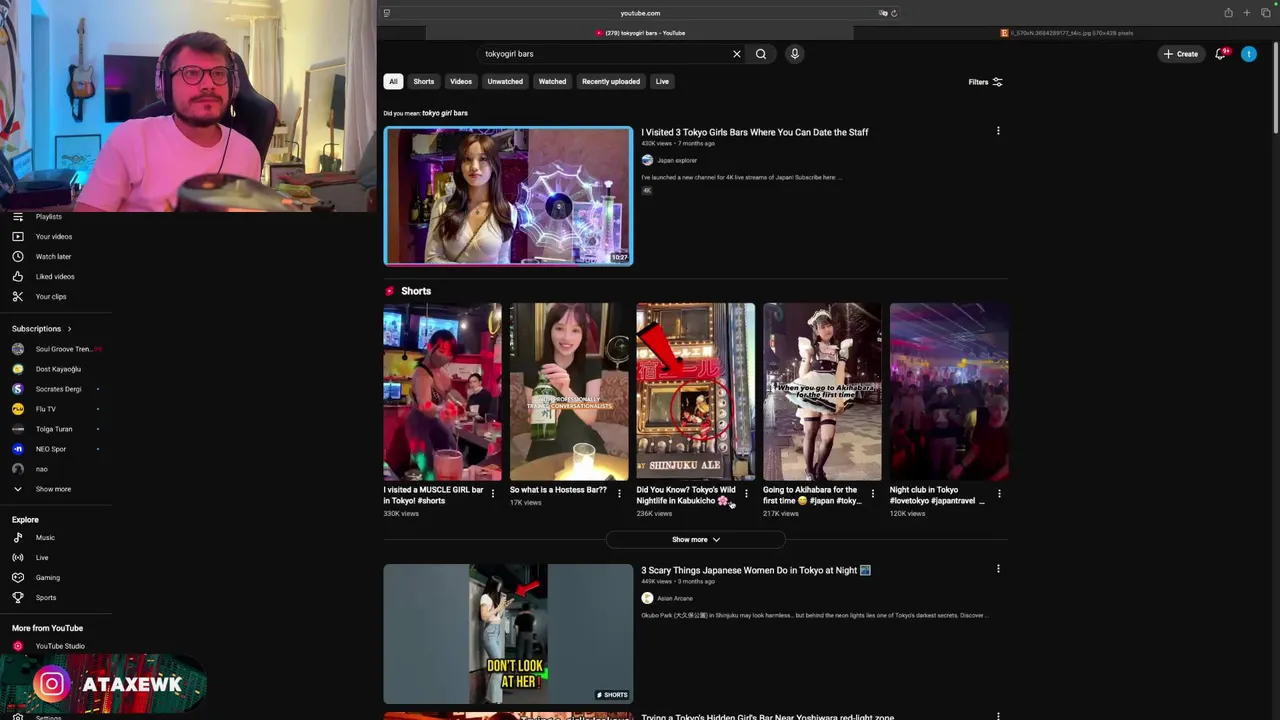Click the Your clips scissors icon
Viewport: 1280px width, 720px height.
click(x=18, y=297)
